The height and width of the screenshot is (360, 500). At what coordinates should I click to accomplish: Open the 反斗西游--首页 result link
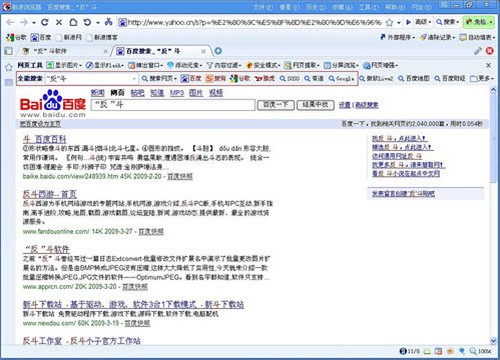(x=50, y=194)
